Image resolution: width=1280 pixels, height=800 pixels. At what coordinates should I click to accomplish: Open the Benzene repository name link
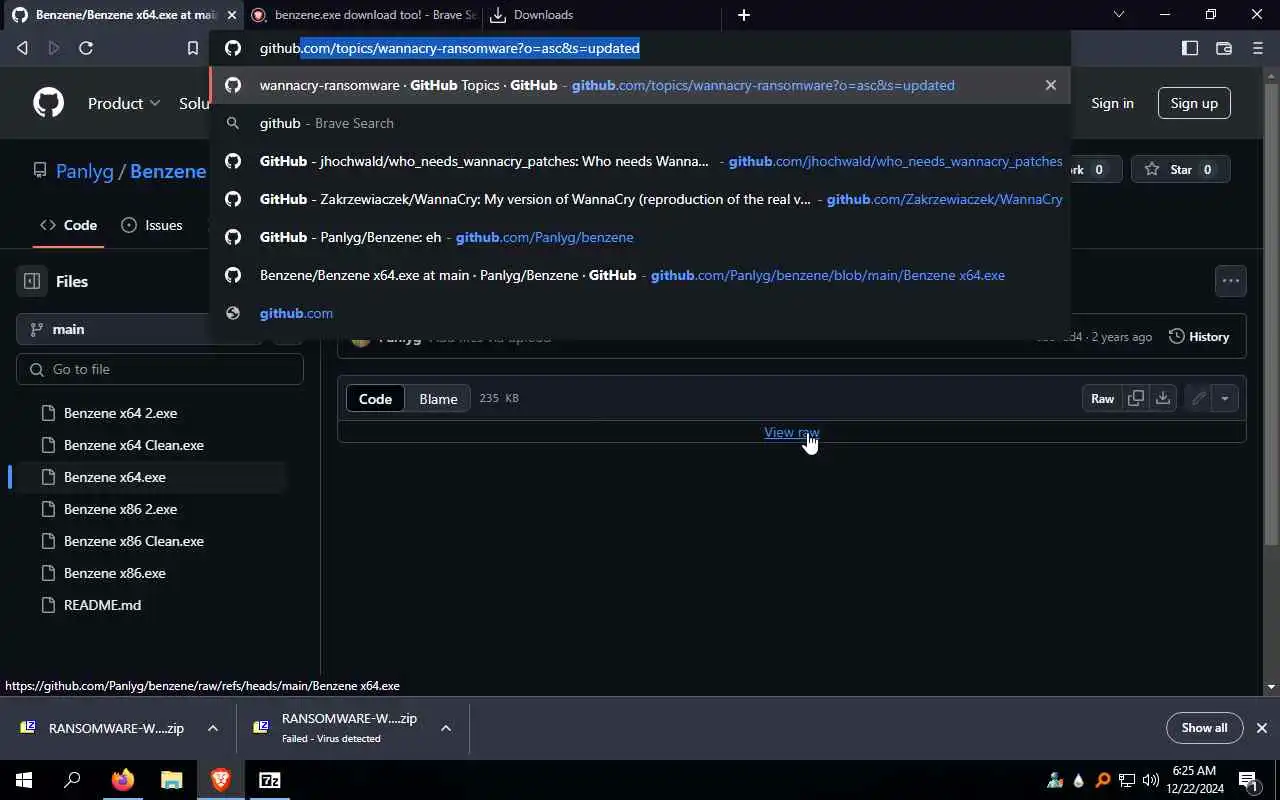tap(168, 171)
